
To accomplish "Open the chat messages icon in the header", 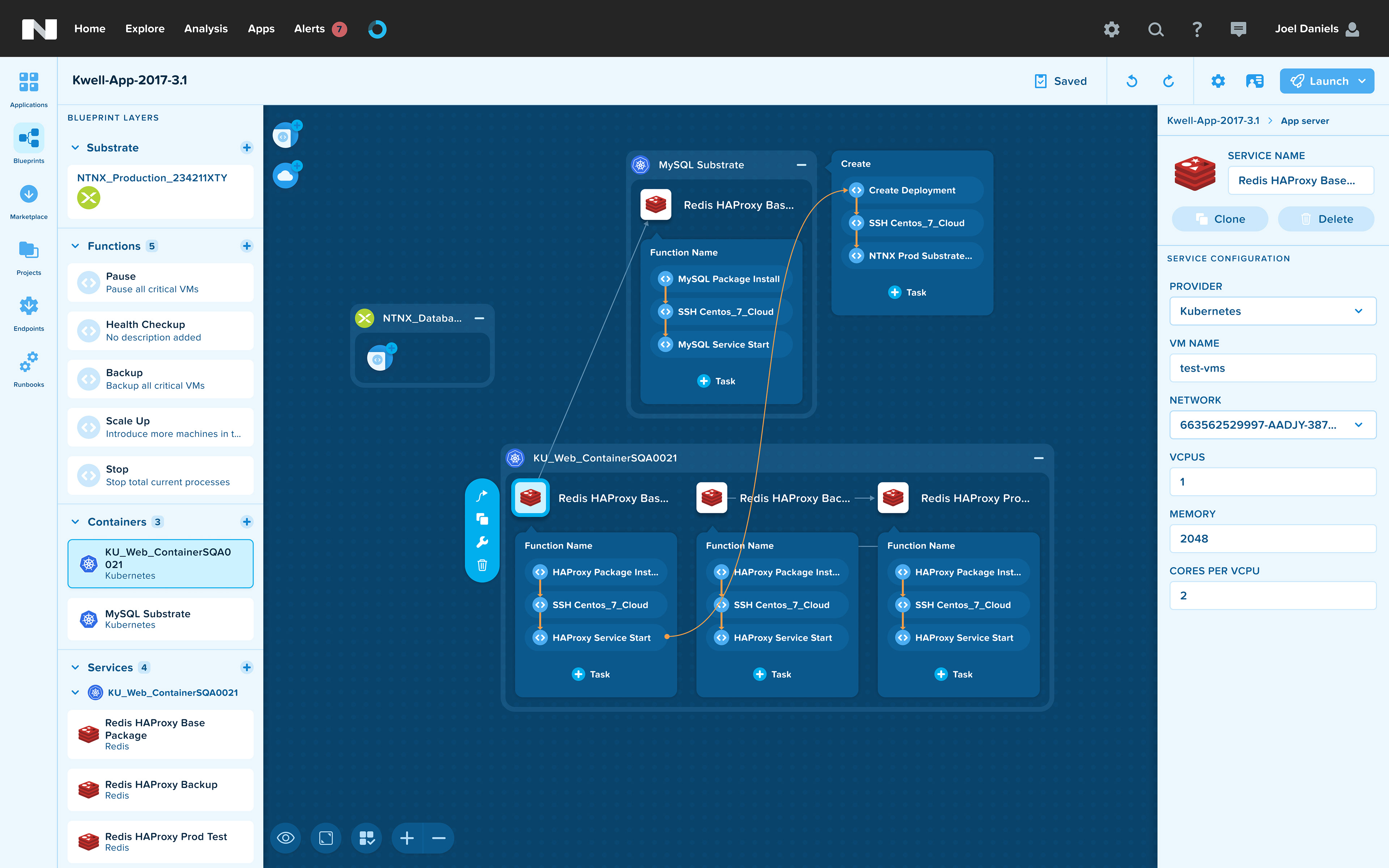I will tap(1238, 29).
